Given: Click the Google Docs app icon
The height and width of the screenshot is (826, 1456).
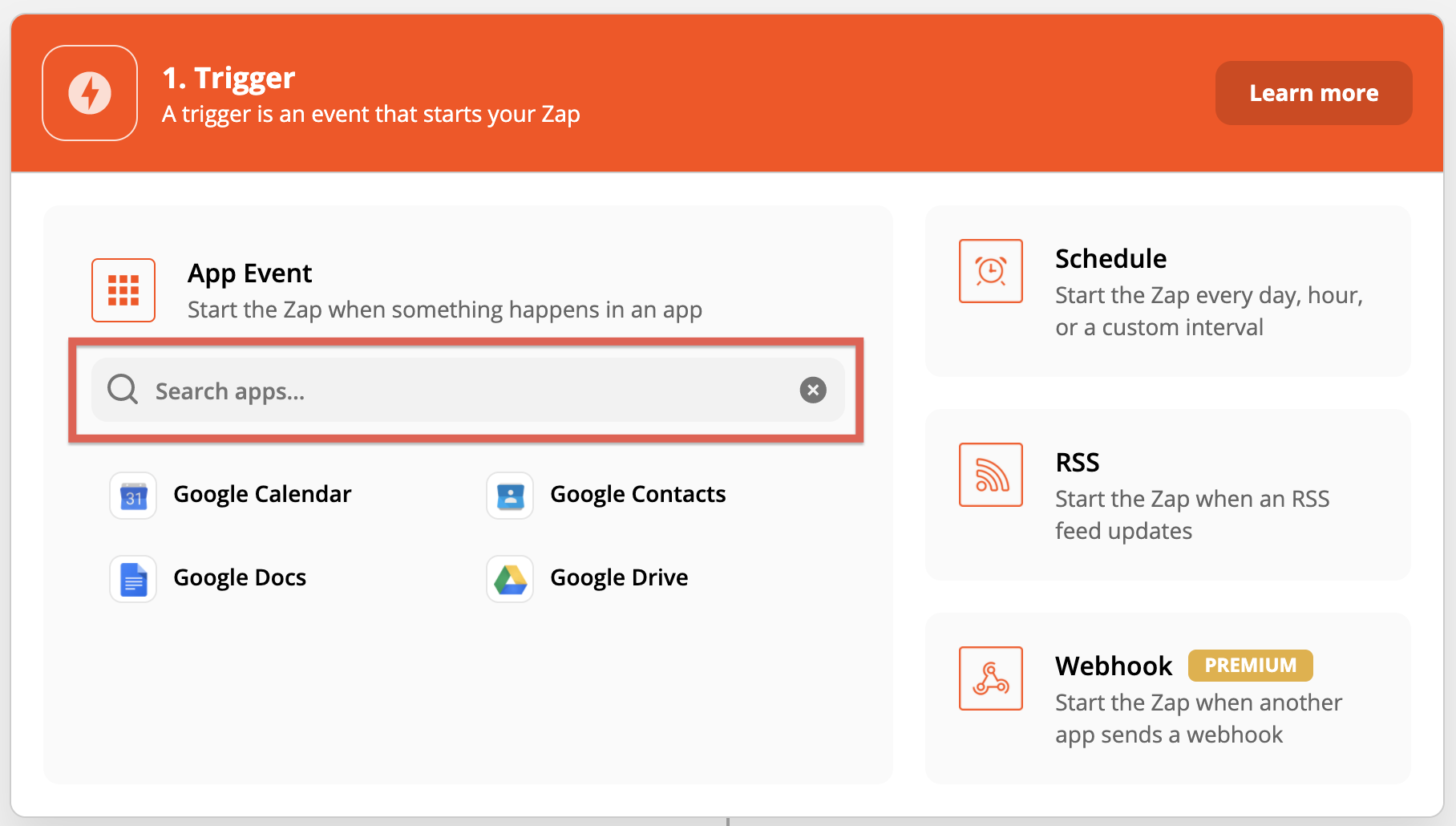Looking at the screenshot, I should 132,578.
